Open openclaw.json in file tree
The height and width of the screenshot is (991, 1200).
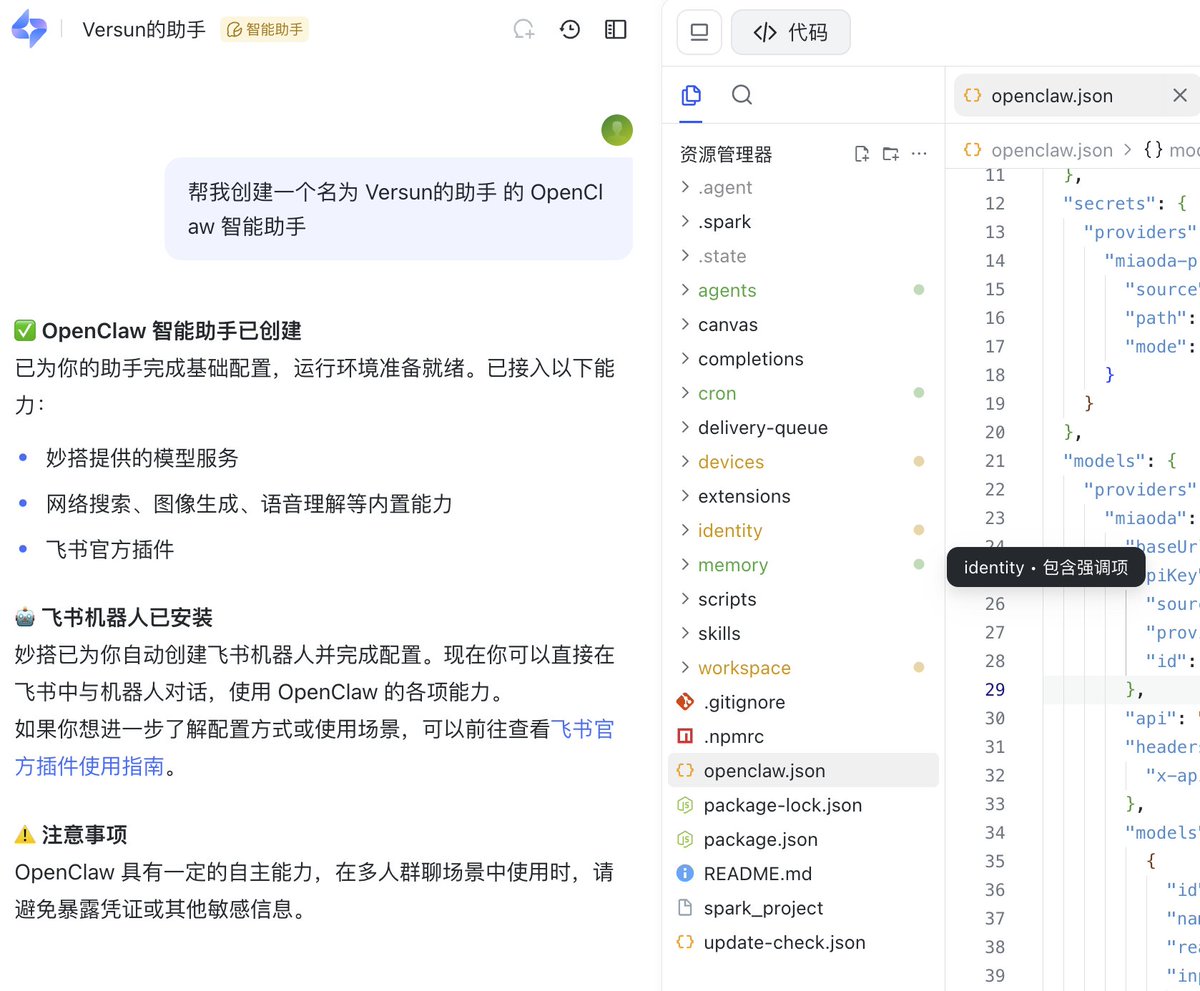(x=803, y=771)
